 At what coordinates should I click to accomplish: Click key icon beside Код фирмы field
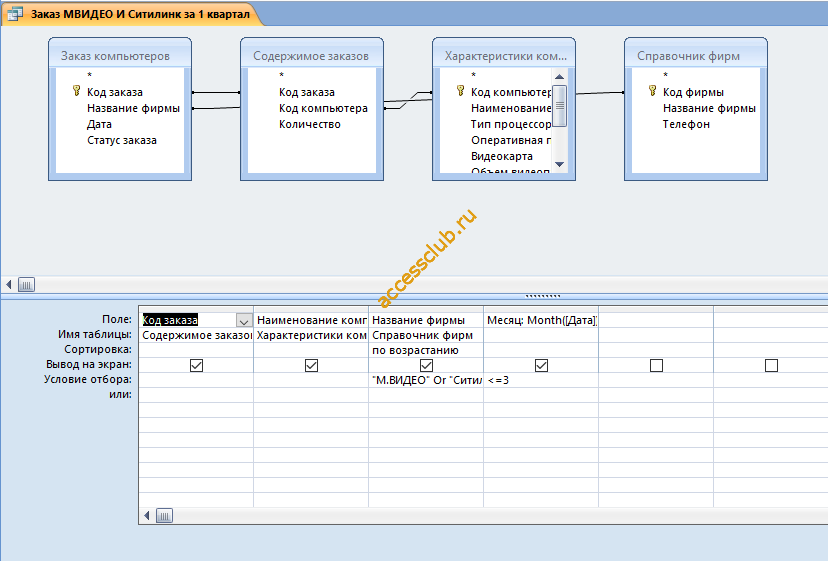tap(653, 91)
